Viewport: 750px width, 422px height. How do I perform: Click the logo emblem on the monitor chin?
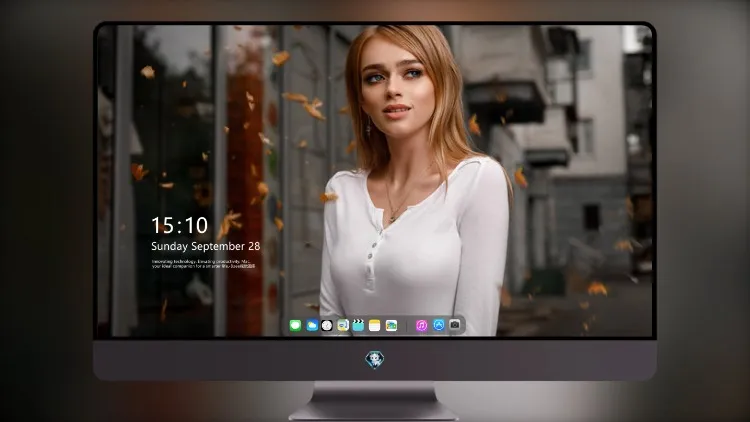coord(375,360)
